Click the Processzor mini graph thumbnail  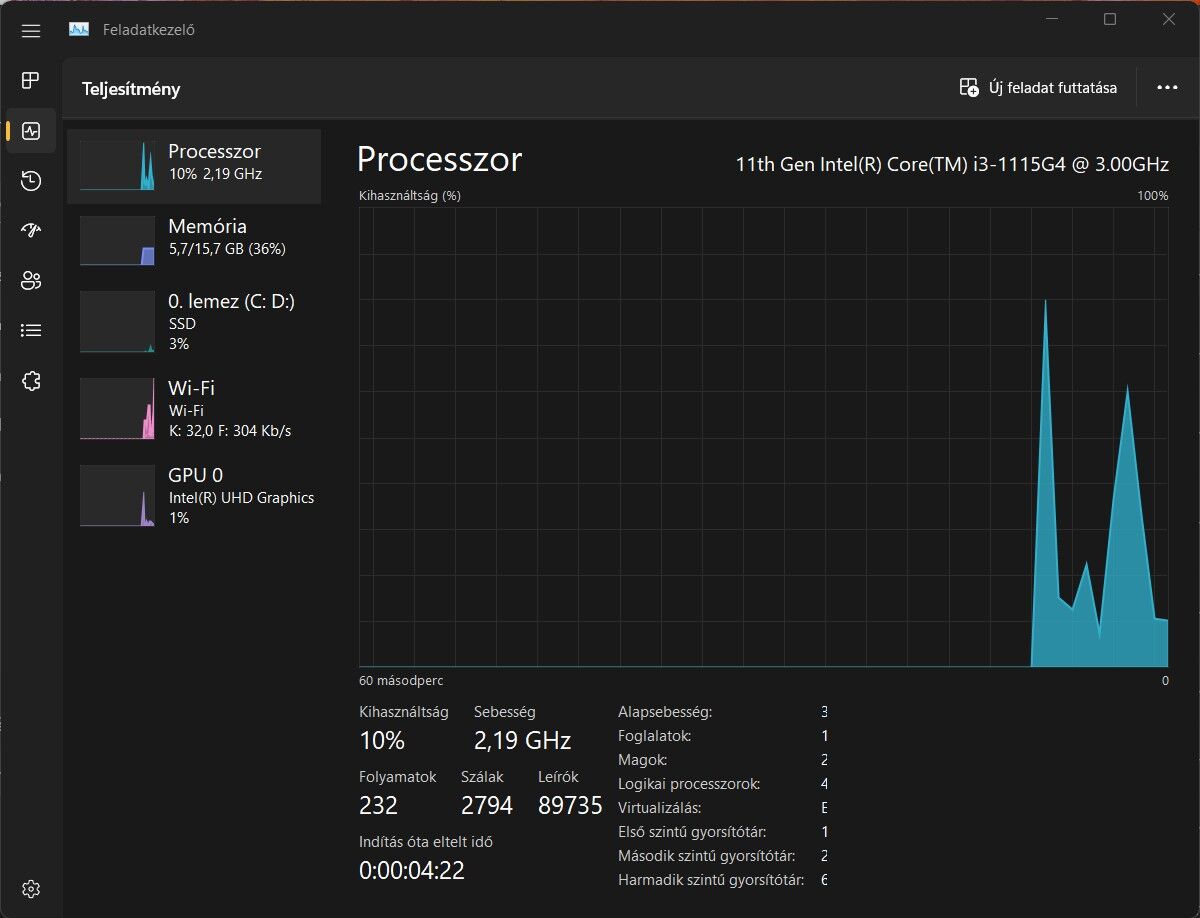pos(117,165)
